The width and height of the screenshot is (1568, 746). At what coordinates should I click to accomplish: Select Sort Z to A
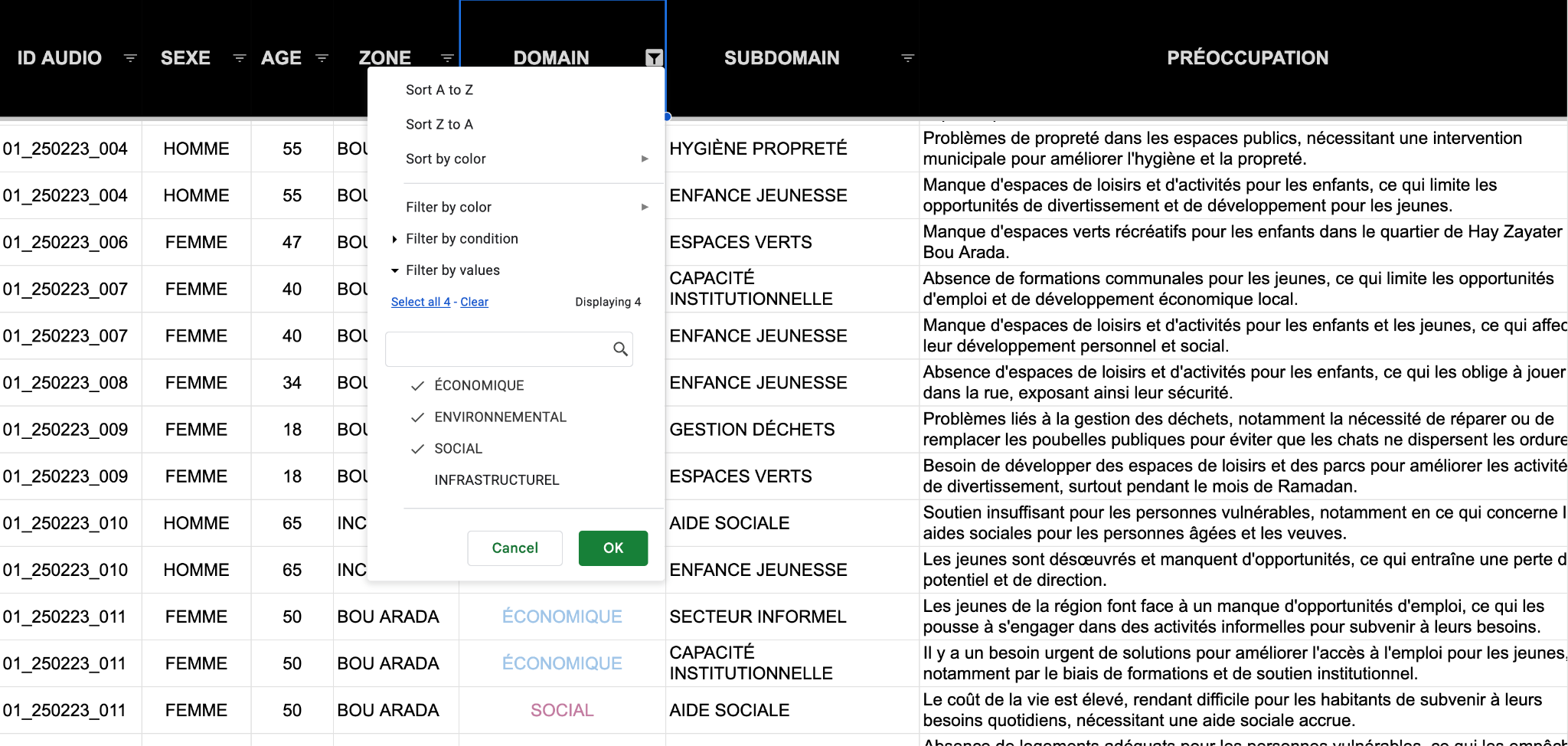coord(439,124)
